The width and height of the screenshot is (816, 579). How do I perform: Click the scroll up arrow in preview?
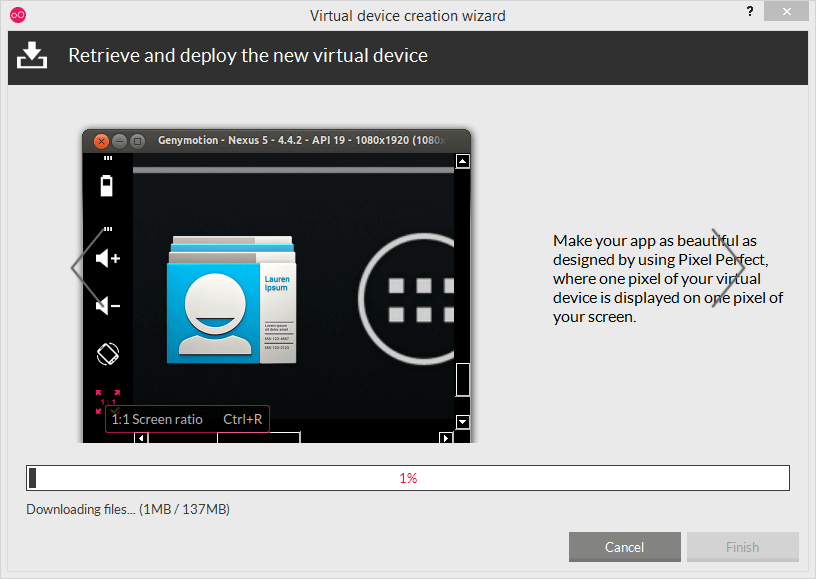pos(462,161)
